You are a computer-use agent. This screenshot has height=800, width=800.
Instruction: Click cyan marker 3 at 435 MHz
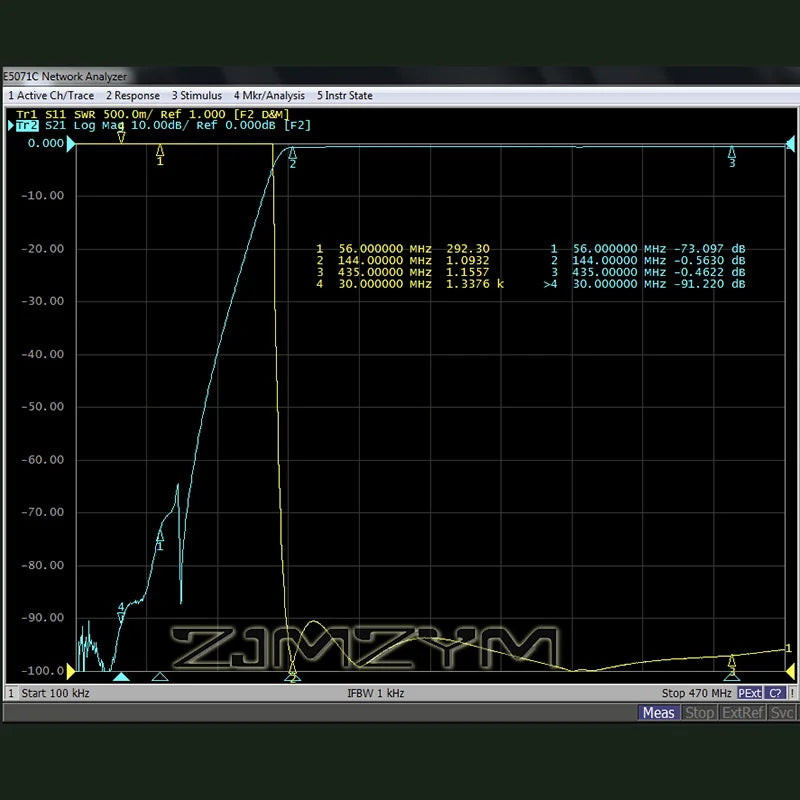pos(732,157)
